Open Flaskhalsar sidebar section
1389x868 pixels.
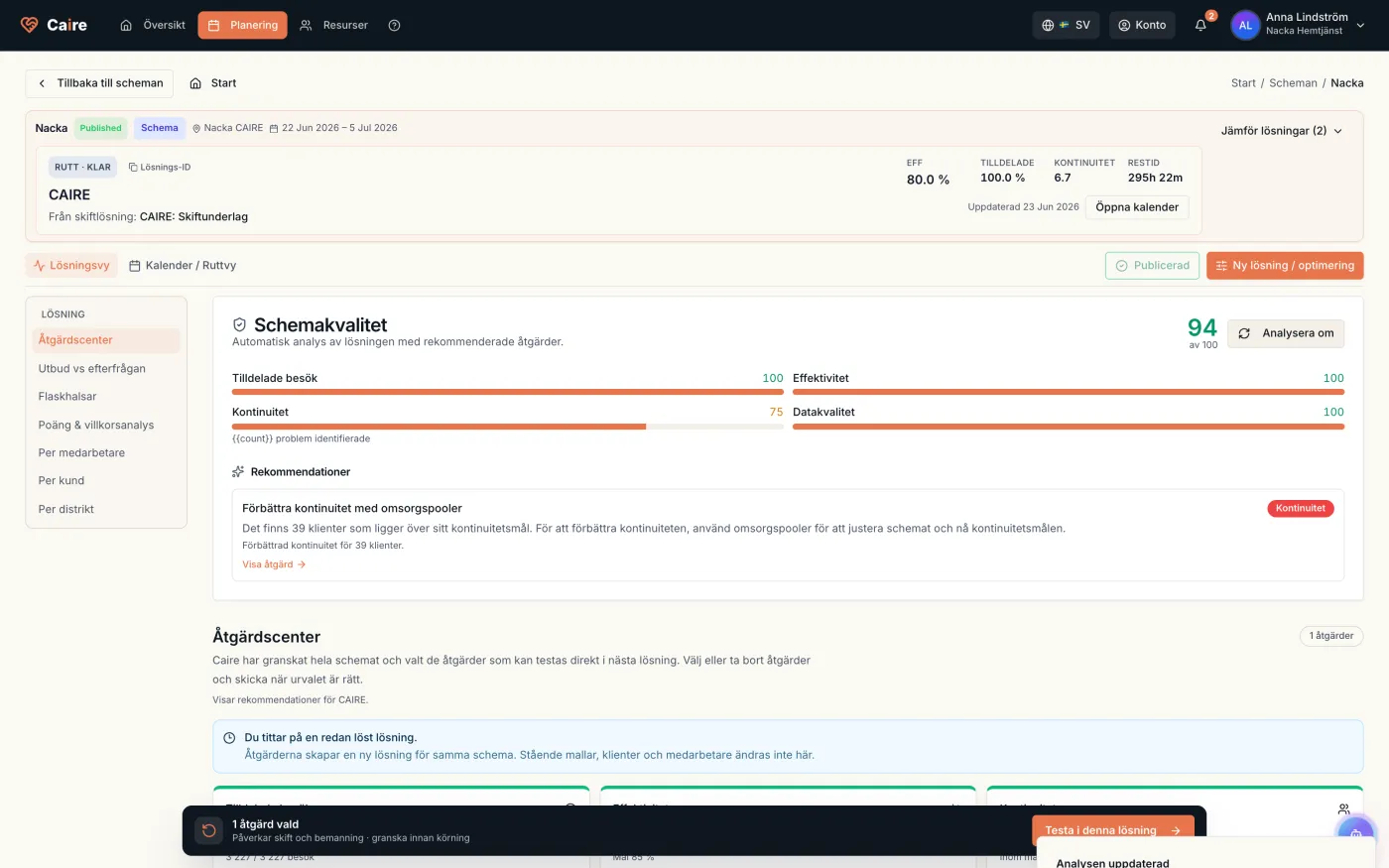tap(106, 397)
